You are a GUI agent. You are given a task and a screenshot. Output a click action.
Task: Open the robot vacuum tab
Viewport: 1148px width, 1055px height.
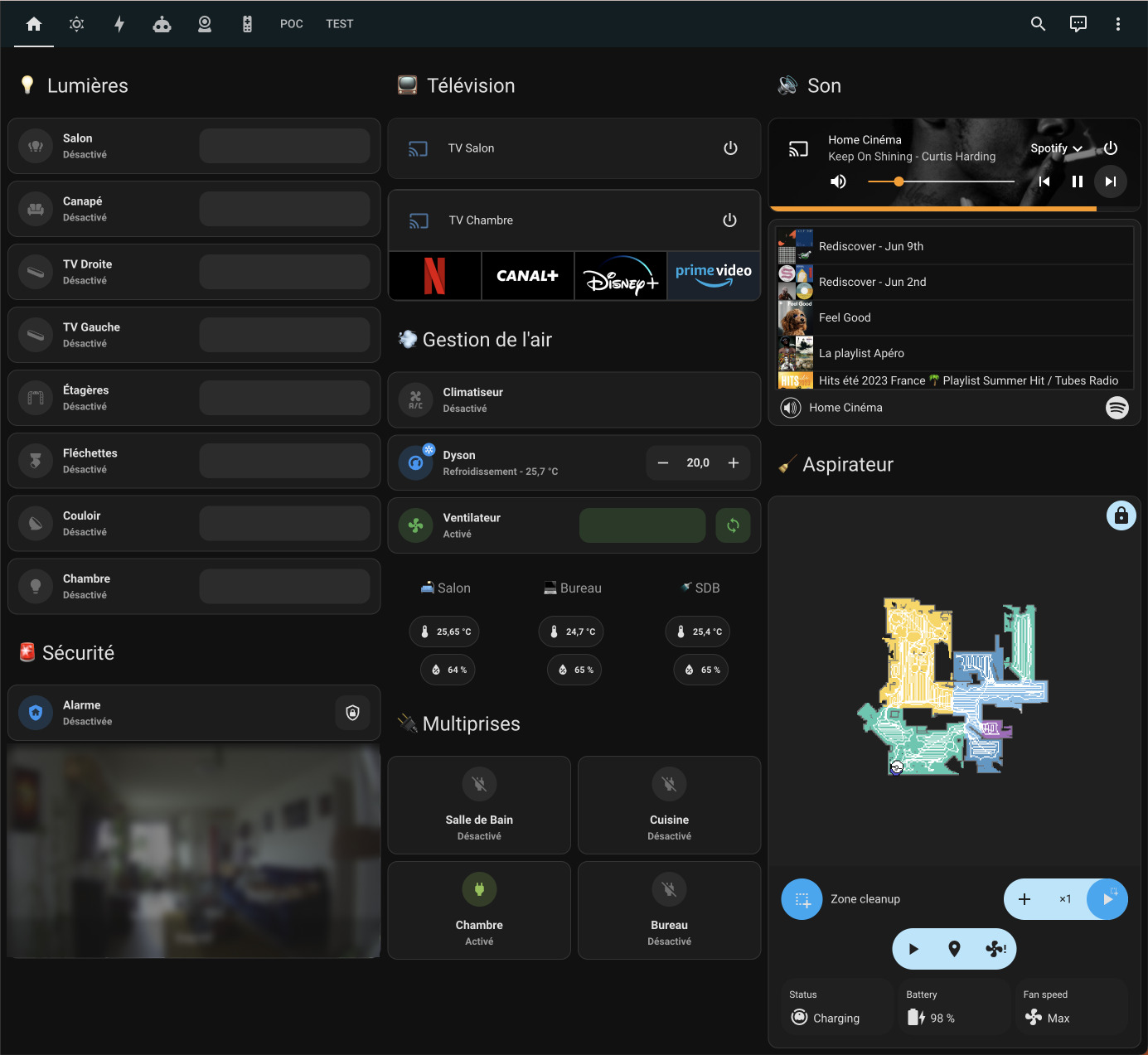[162, 24]
